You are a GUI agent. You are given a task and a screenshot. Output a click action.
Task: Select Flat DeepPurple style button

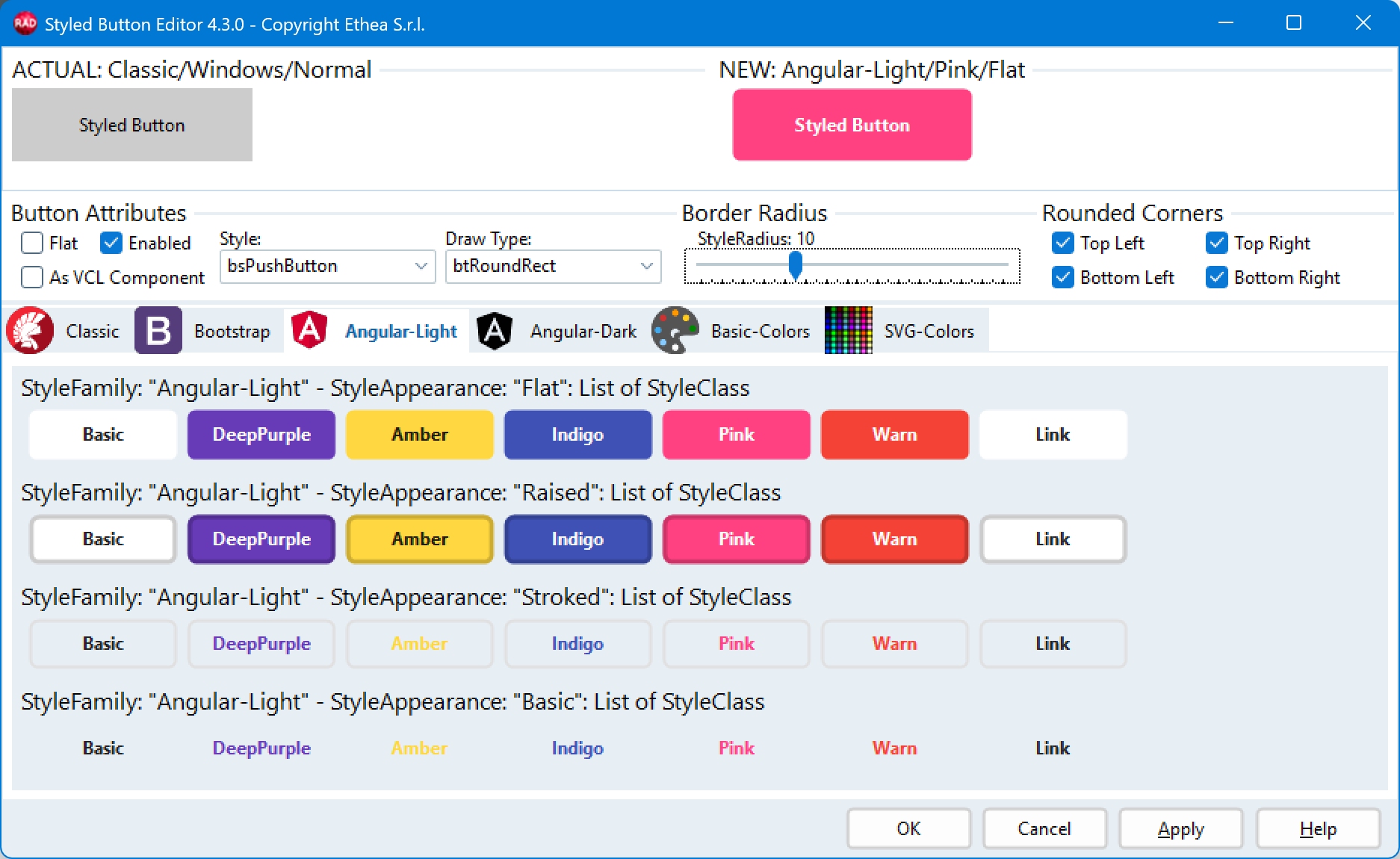coord(261,435)
